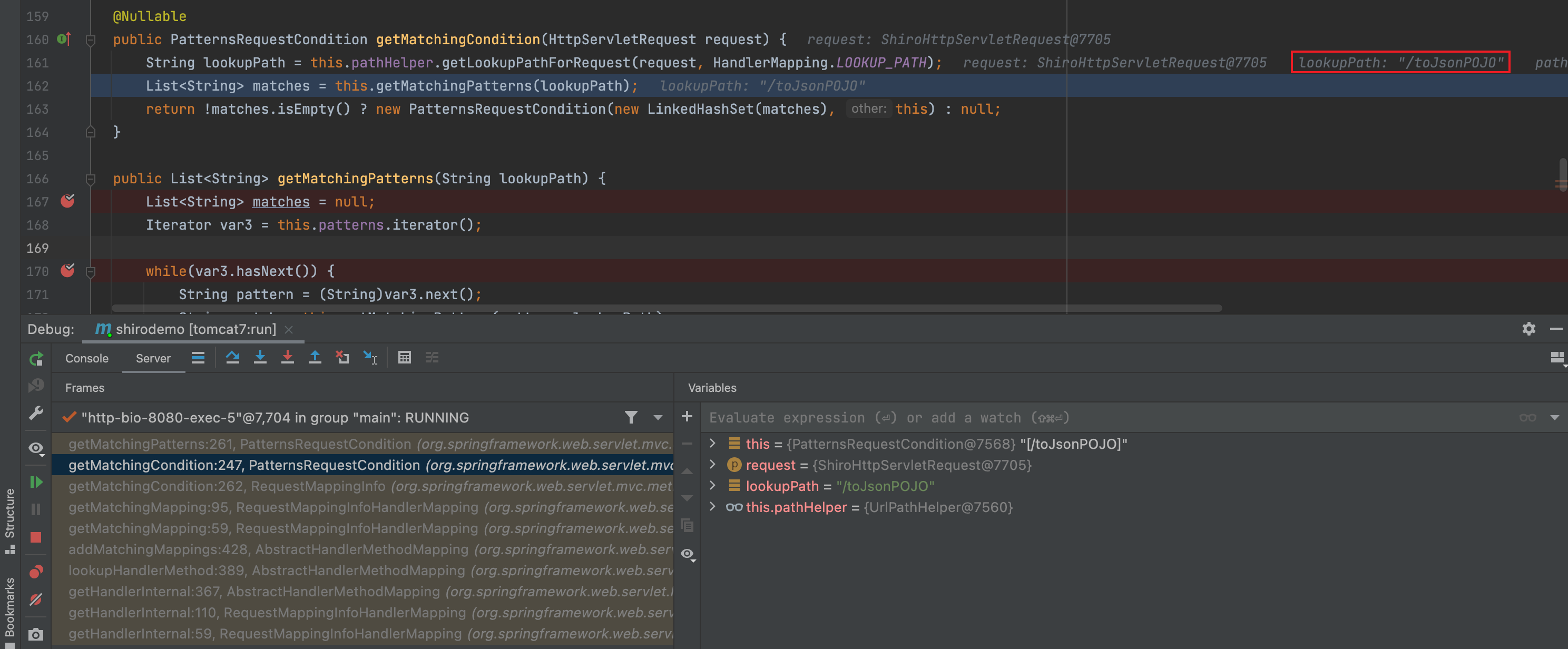Screen dimensions: 1568x649
Task: Add a new watch with plus icon
Action: [x=687, y=417]
